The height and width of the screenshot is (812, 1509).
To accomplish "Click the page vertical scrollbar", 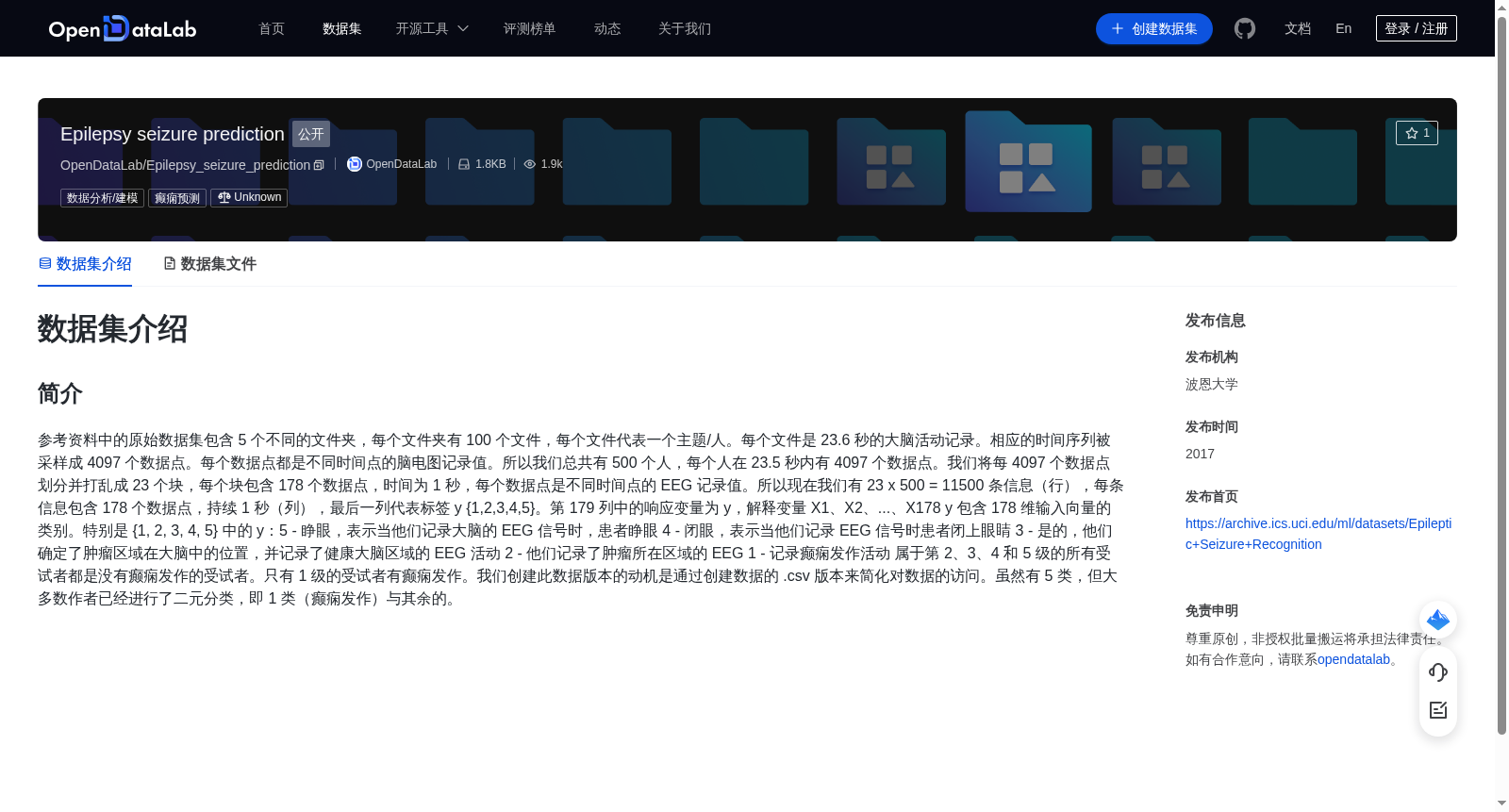I will pos(1501,377).
